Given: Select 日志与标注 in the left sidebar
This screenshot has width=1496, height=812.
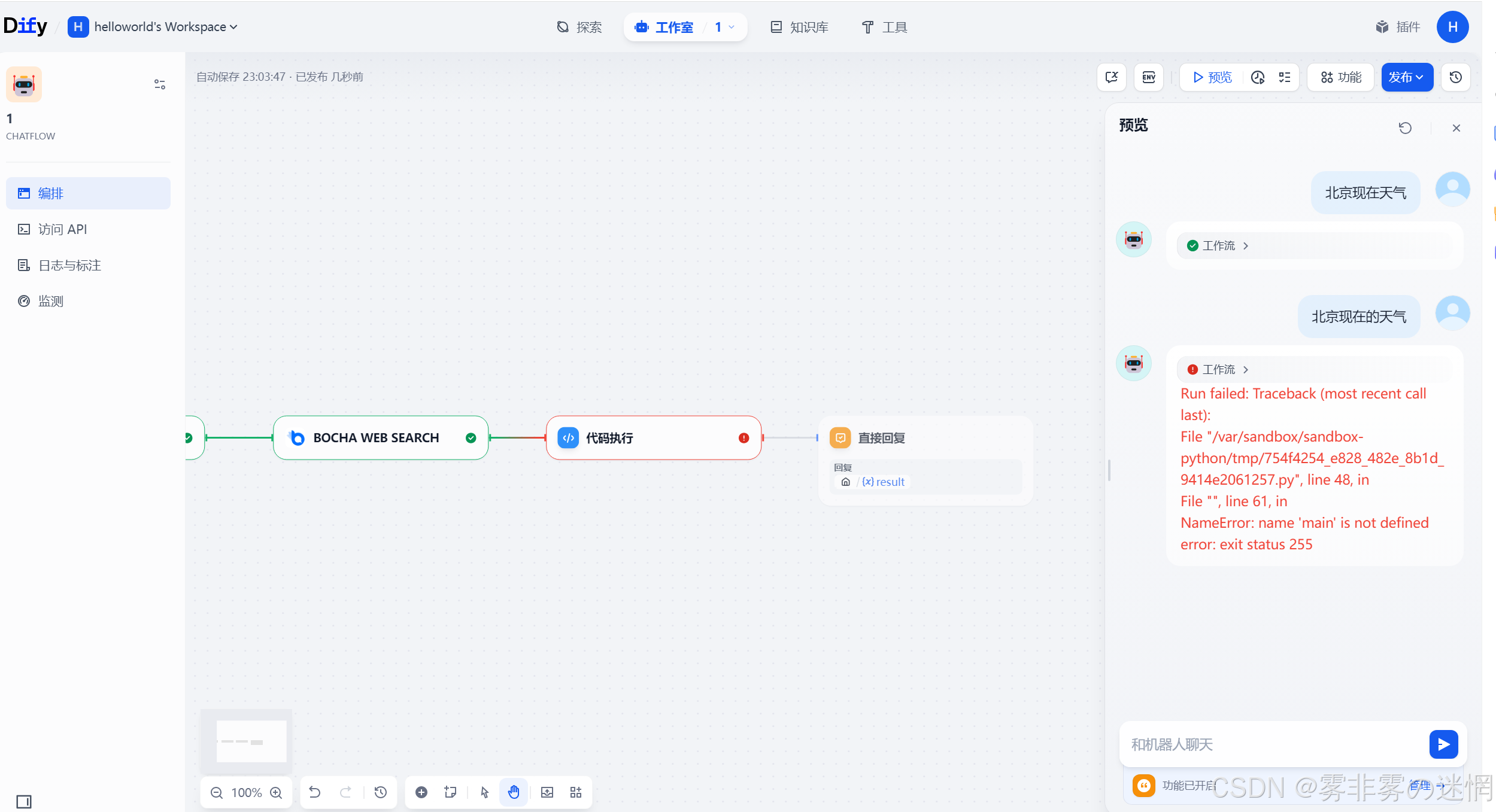Looking at the screenshot, I should [x=69, y=265].
